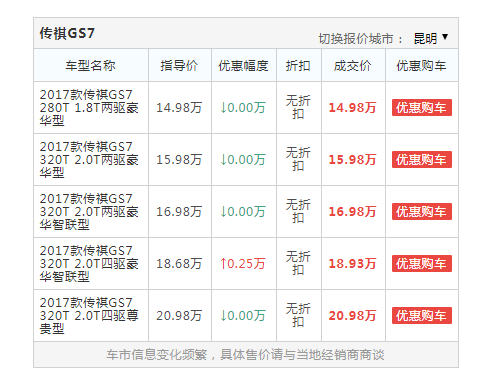Click 优惠购车 button in the 16.98万 row

click(x=422, y=211)
